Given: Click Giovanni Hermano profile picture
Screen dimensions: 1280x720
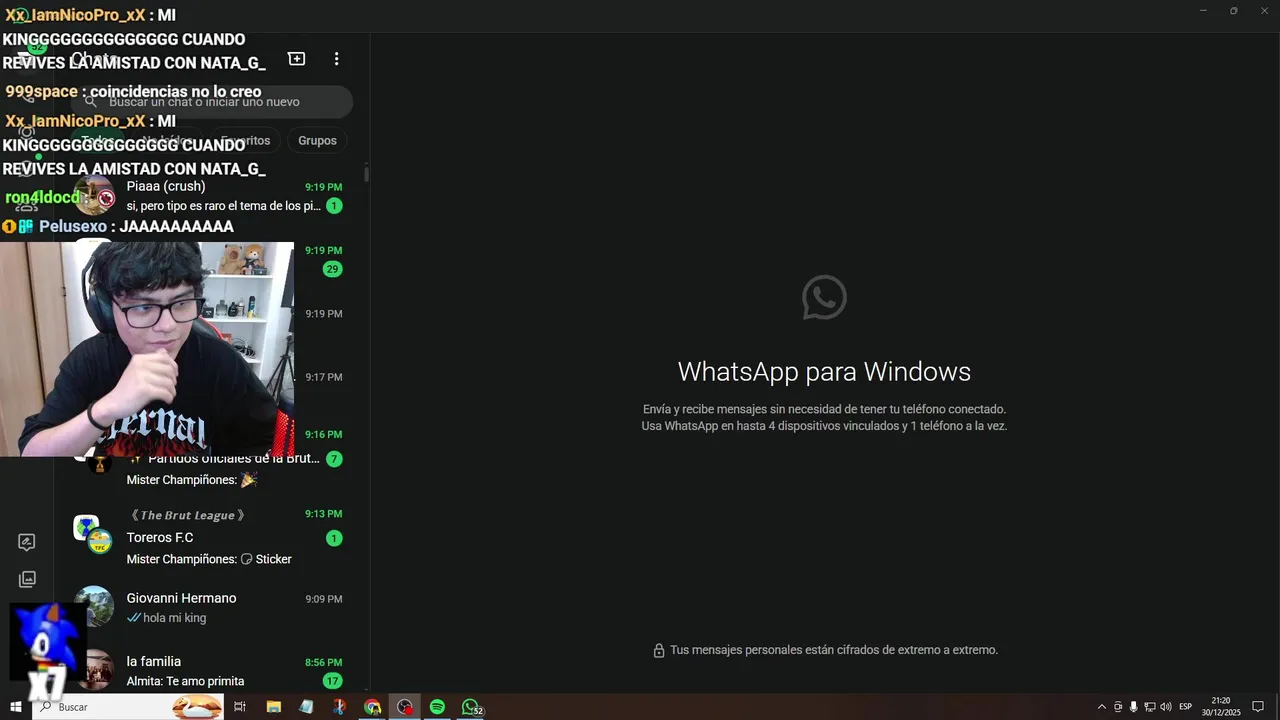Looking at the screenshot, I should [x=95, y=606].
